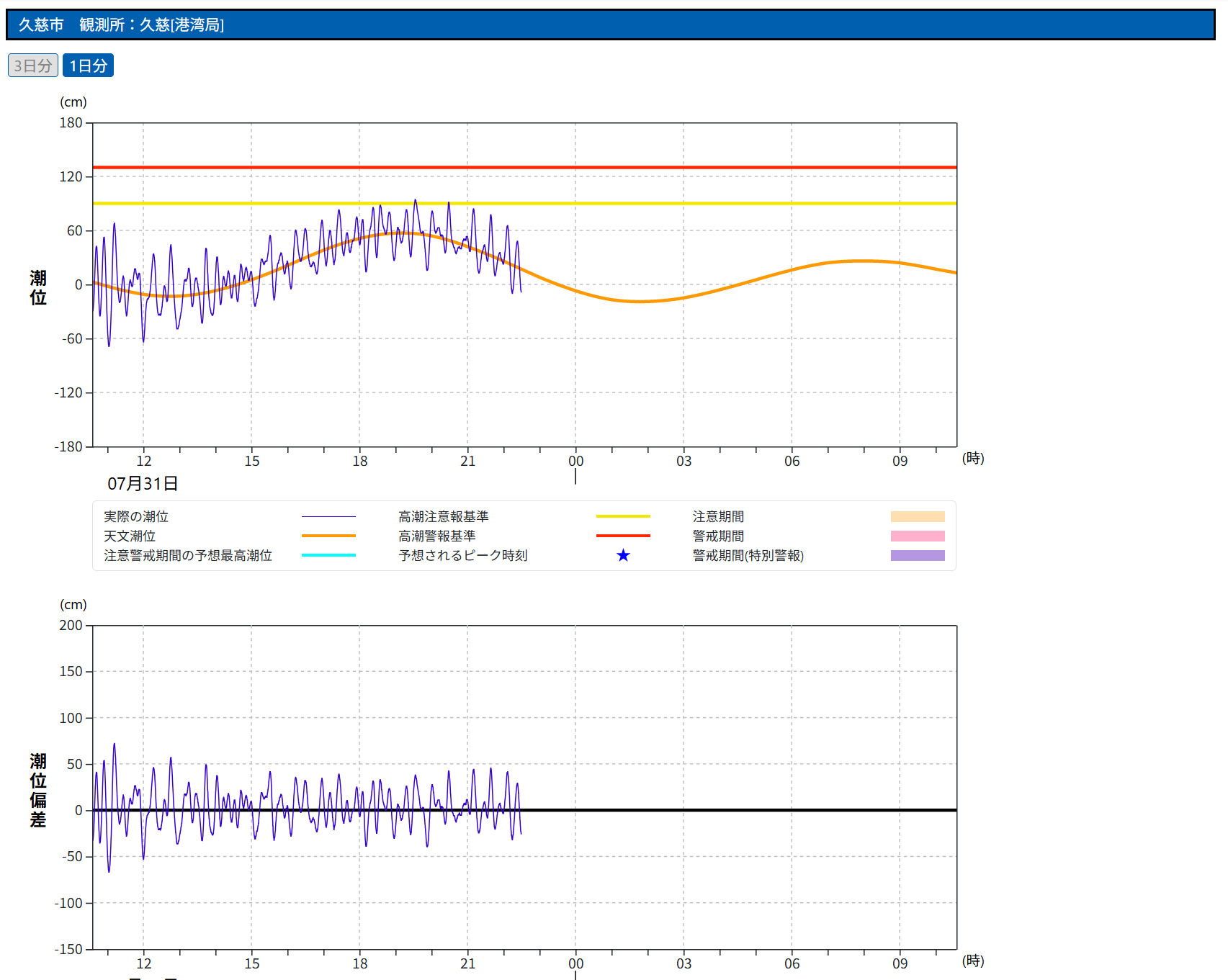Click the pink 警戒期間 color swatch

(918, 536)
